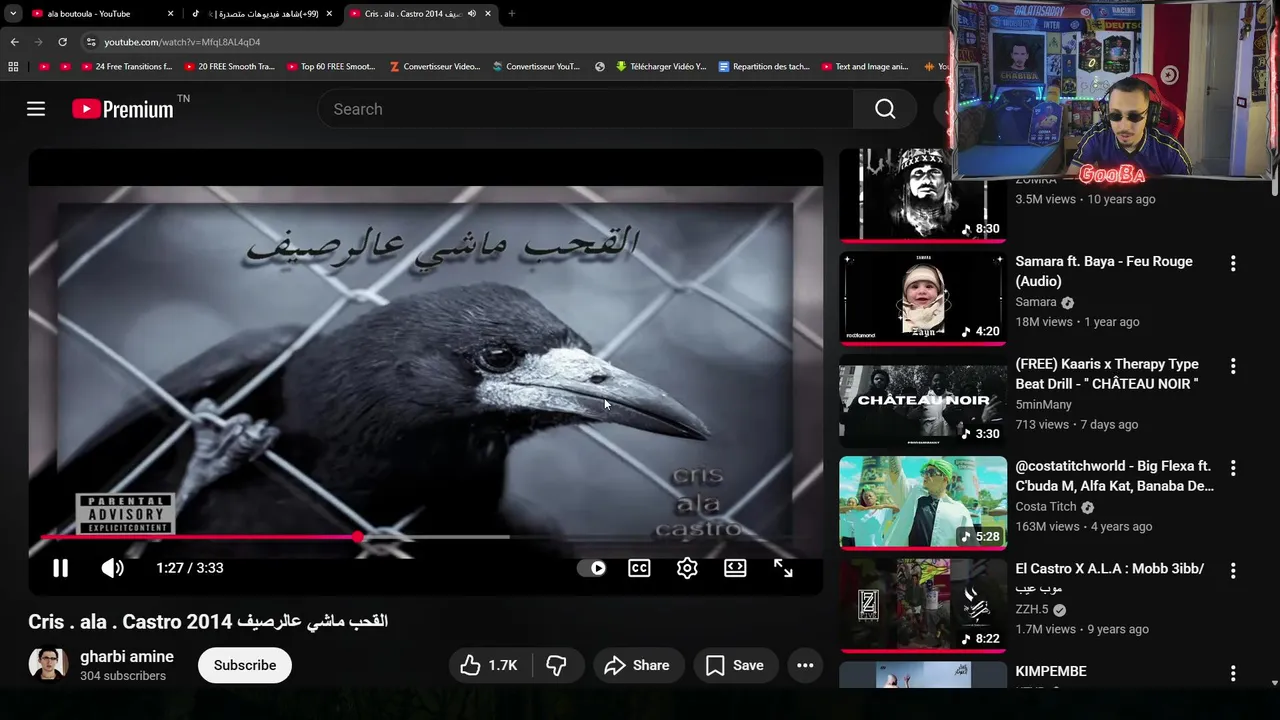This screenshot has width=1280, height=720.
Task: Open the ZZH.5 channel name
Action: (1032, 610)
